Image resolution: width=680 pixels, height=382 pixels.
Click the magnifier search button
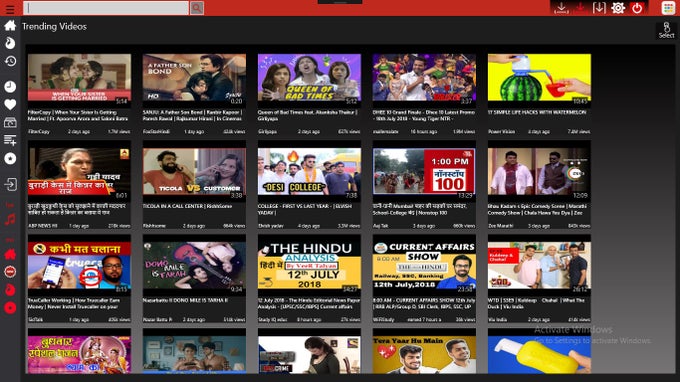196,8
